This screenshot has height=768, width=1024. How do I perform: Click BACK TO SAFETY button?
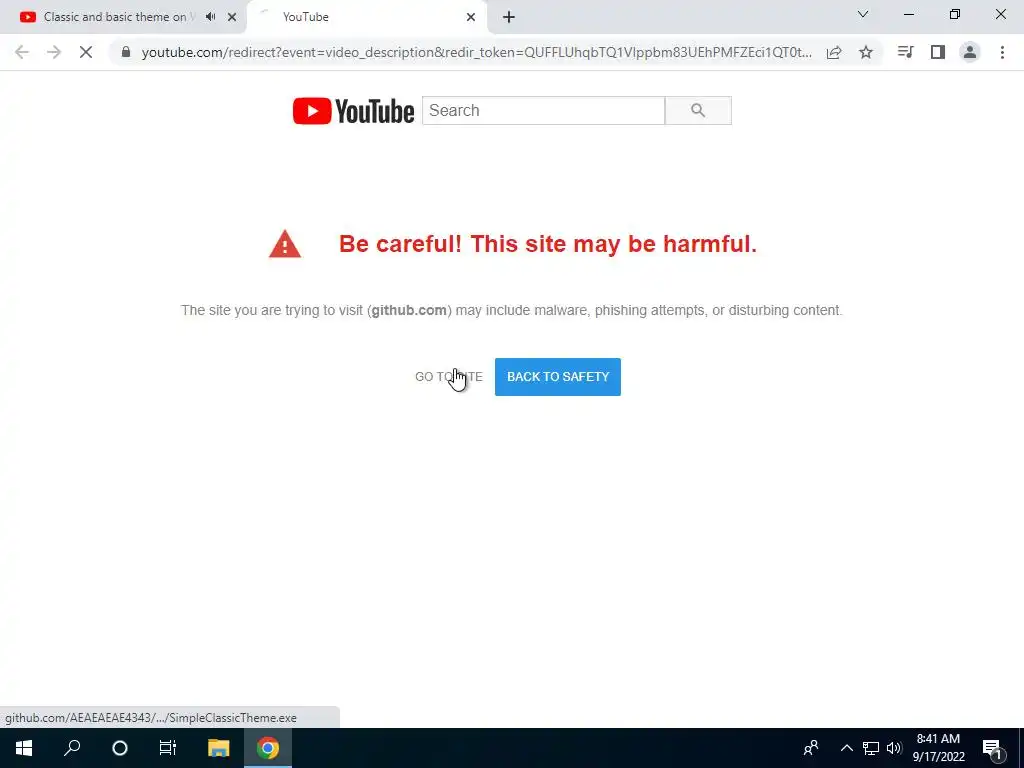click(x=558, y=377)
